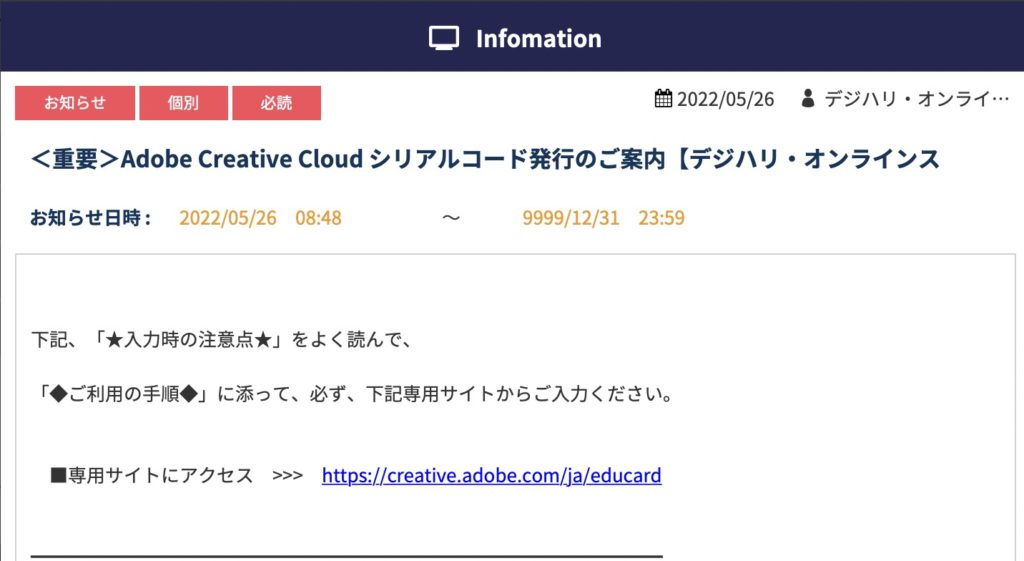Click the Infomation header title
1024x561 pixels.
point(538,39)
